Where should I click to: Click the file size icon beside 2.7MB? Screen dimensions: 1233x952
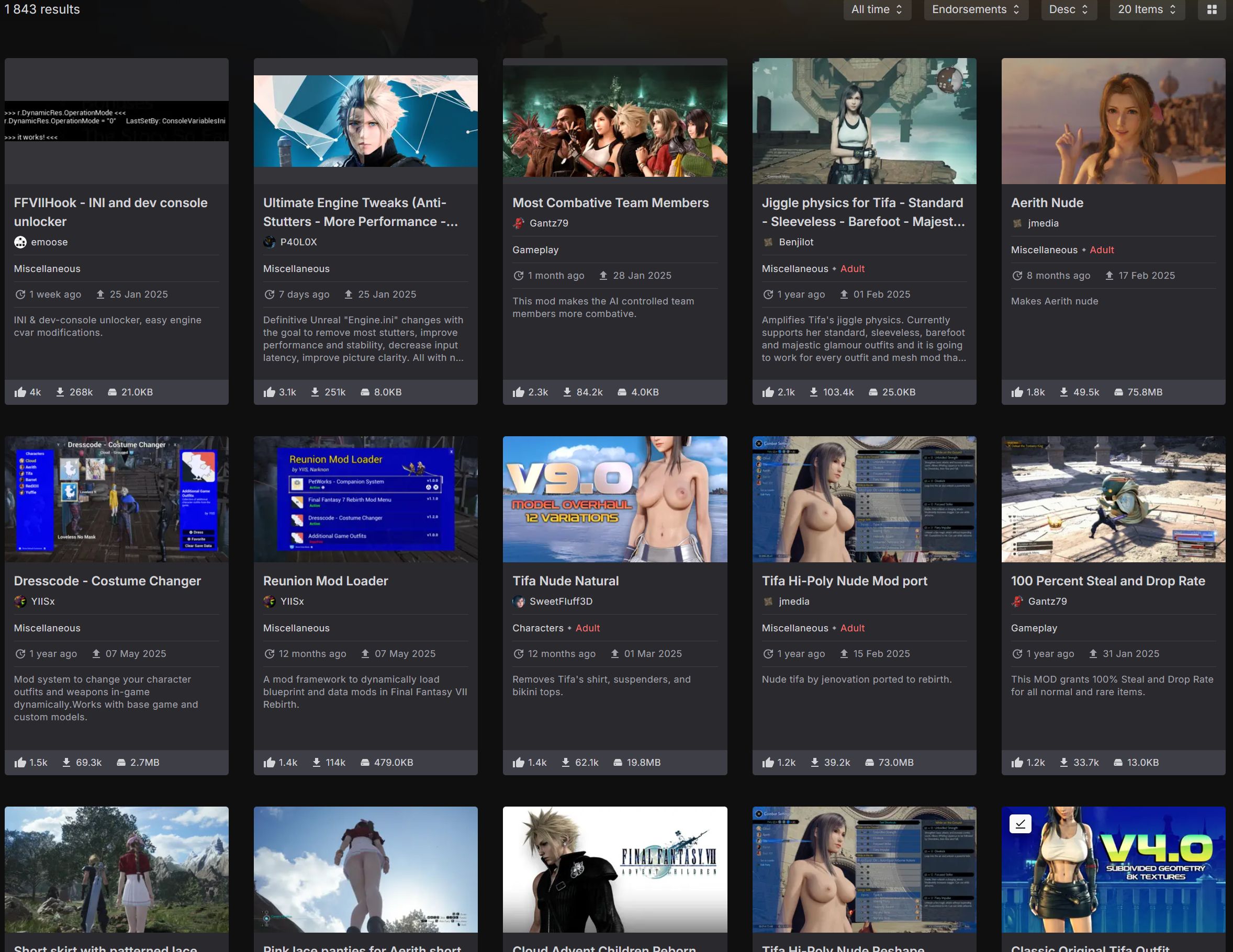(121, 763)
